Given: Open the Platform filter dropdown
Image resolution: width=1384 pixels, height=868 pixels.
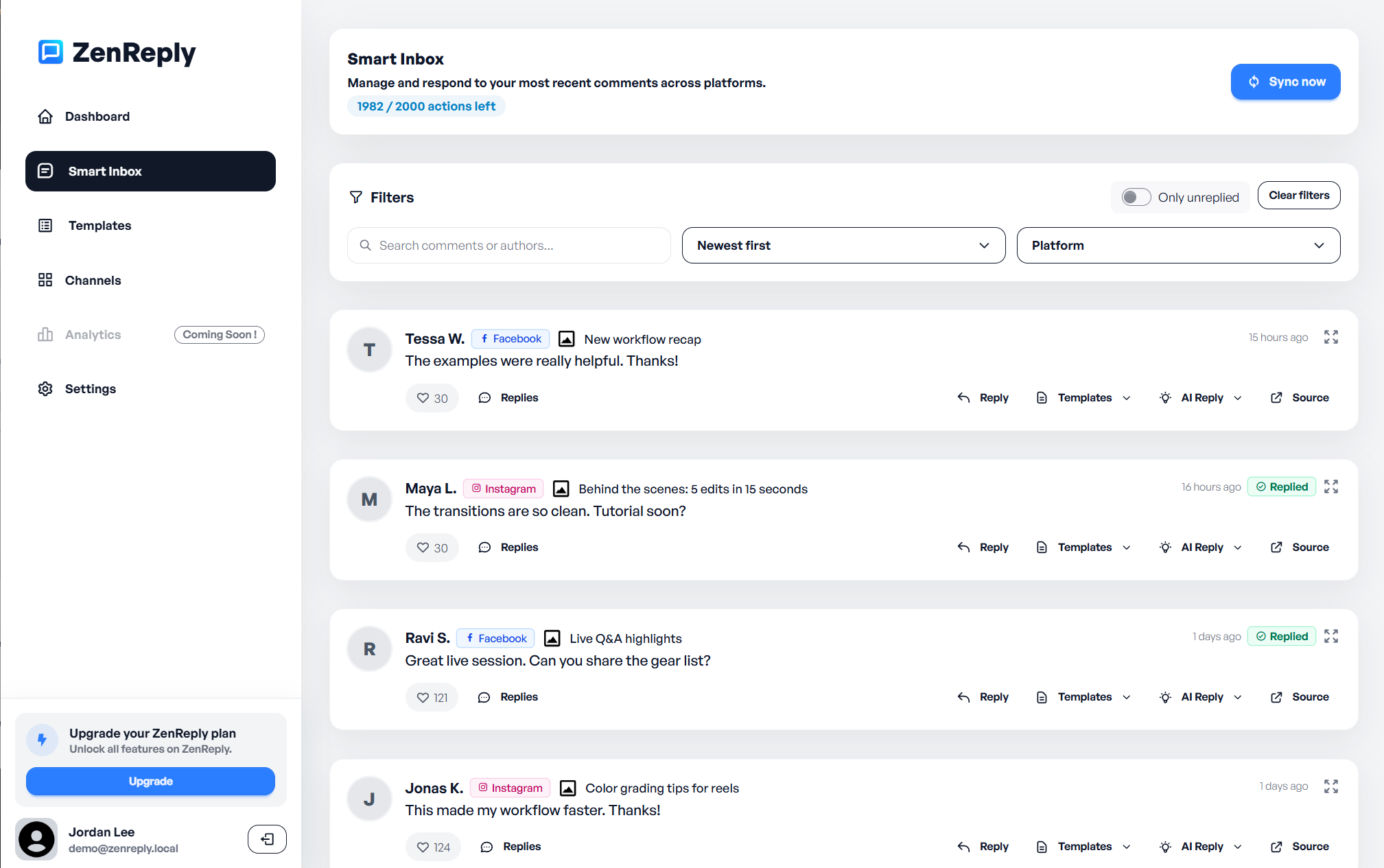Looking at the screenshot, I should click(x=1177, y=245).
